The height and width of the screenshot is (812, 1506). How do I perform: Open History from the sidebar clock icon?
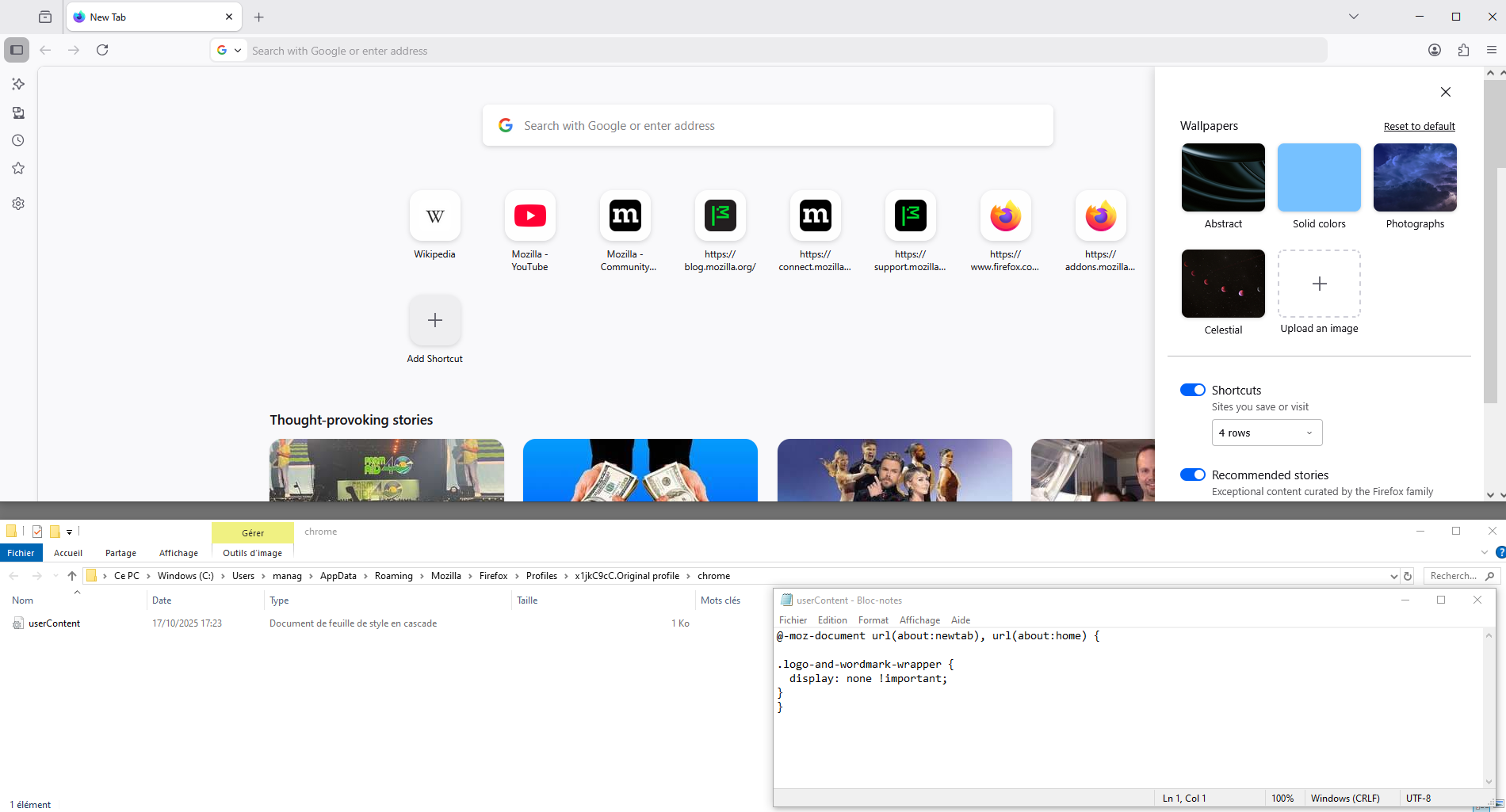point(18,140)
